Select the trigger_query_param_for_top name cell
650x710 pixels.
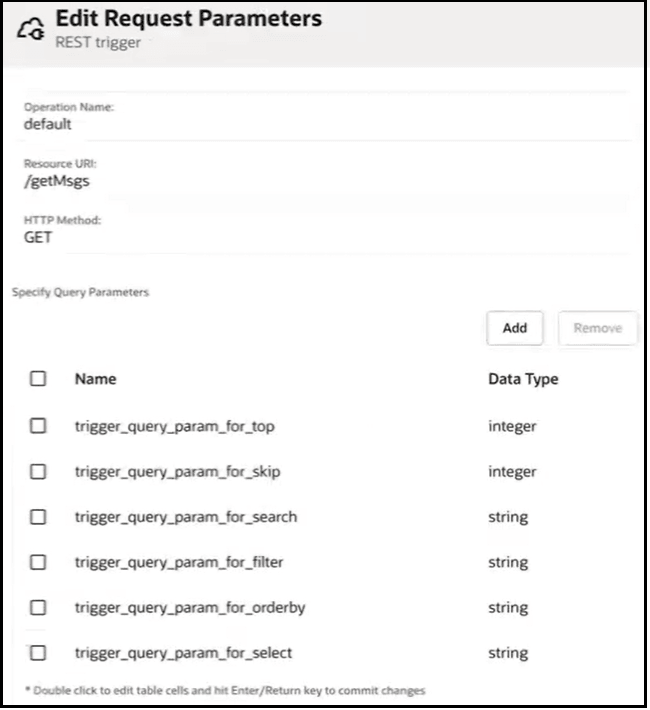[175, 427]
